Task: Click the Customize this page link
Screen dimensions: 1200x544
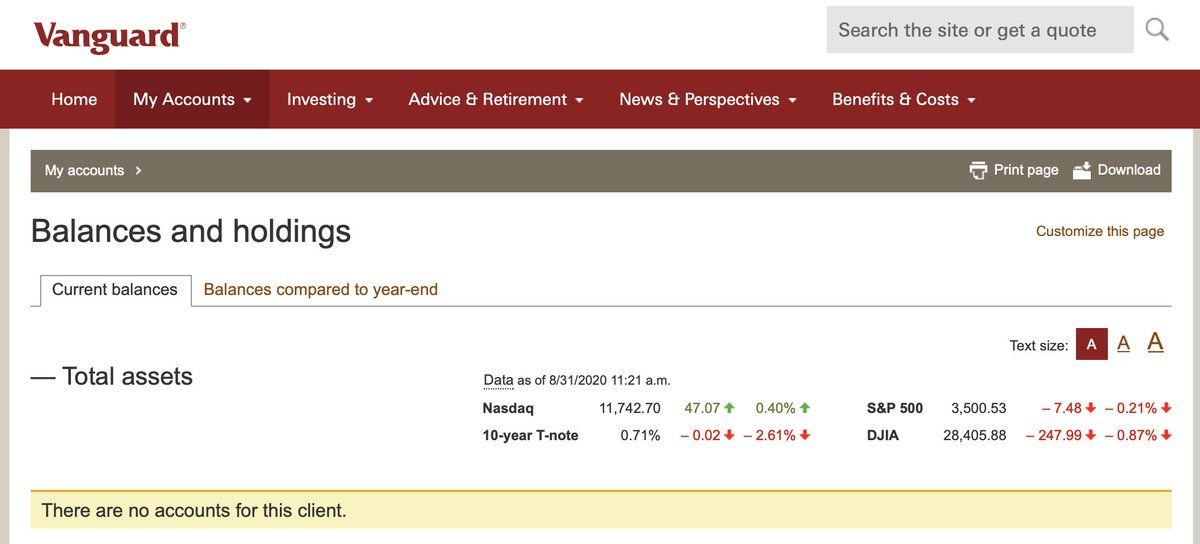Action: click(1099, 231)
